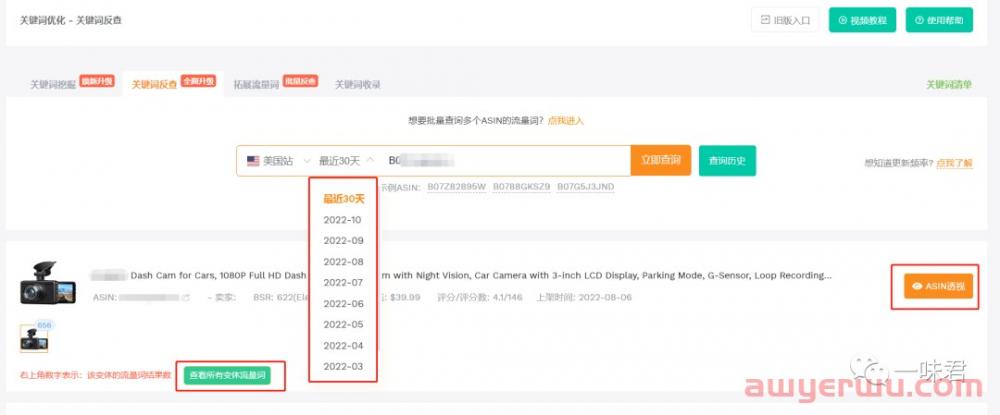Follow the 点我了解 update frequency link

point(955,163)
